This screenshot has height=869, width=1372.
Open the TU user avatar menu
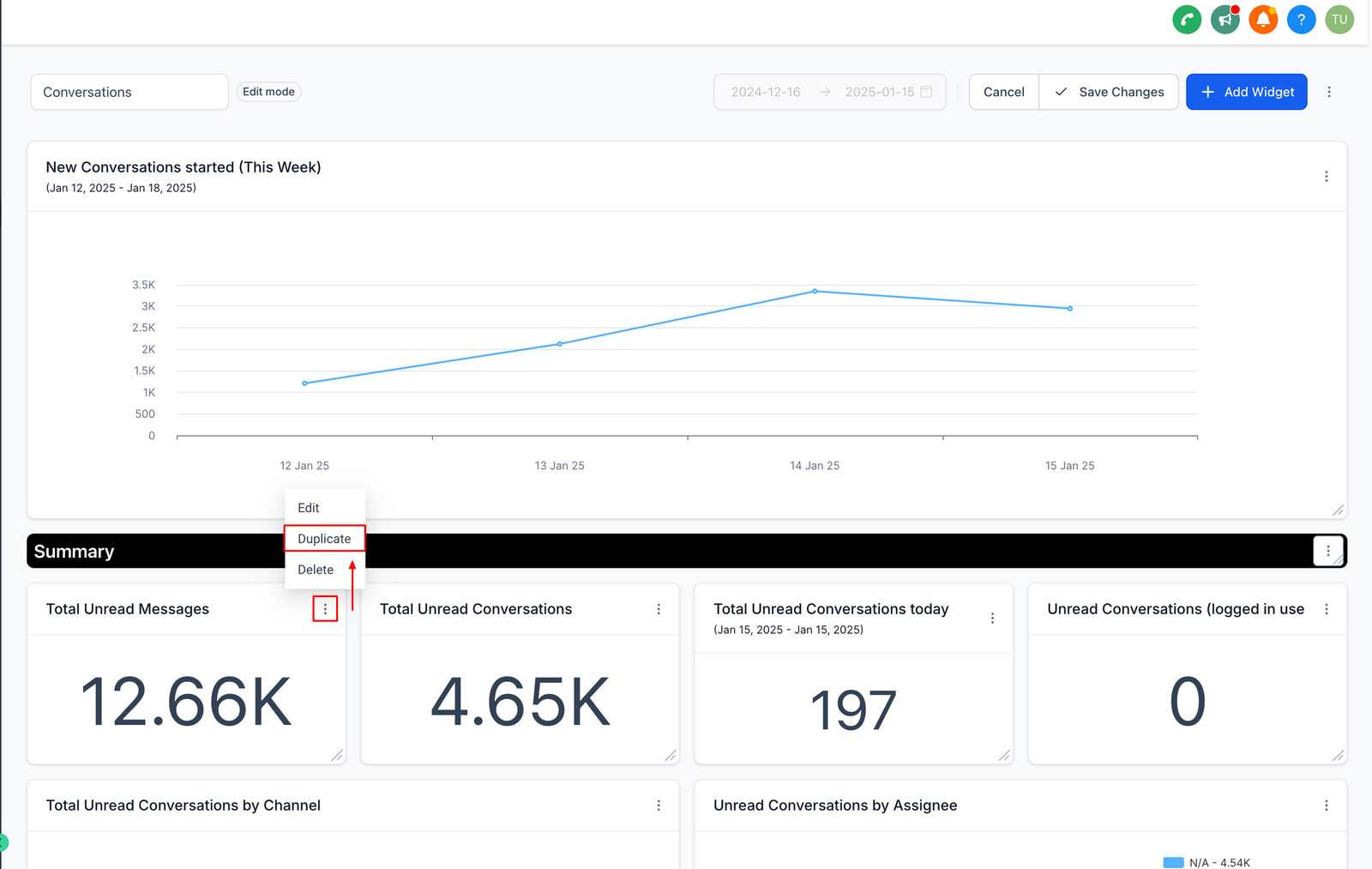pos(1339,20)
